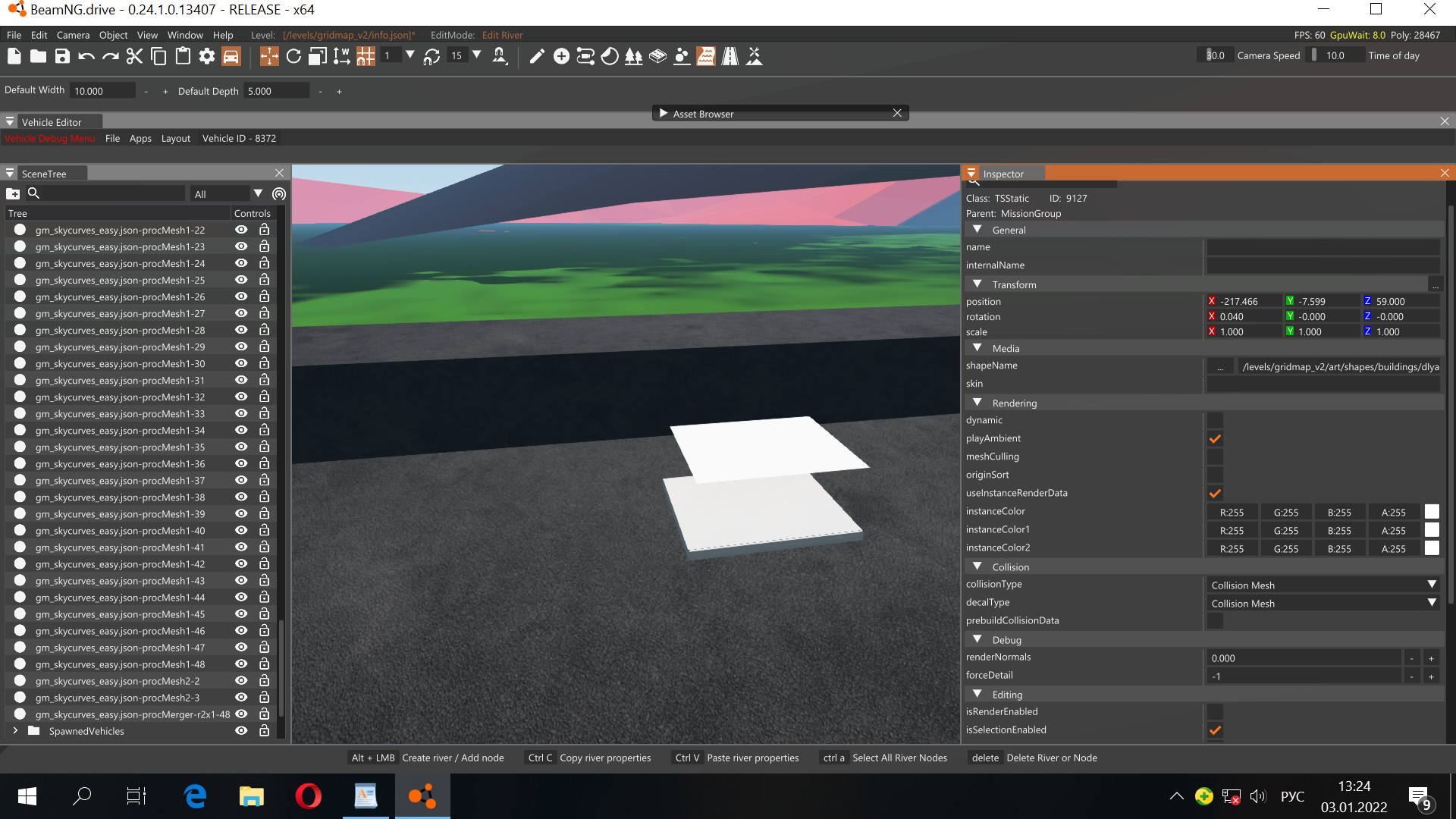This screenshot has height=819, width=1456.
Task: Click the snap-to-terrain magnet icon
Action: pos(500,56)
